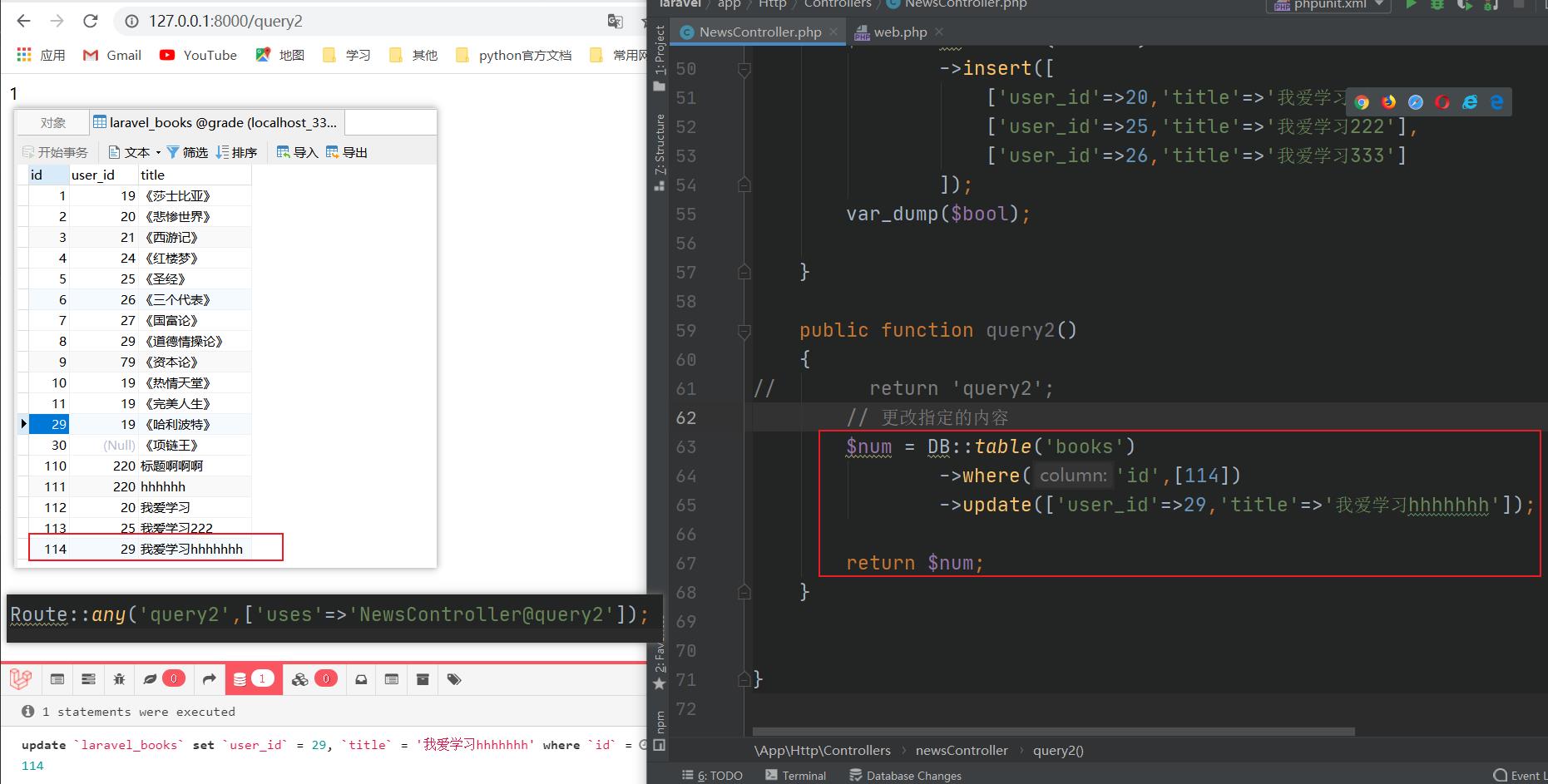This screenshot has width=1548, height=784.
Task: Open debugbar Exceptions bug icon
Action: [x=119, y=679]
